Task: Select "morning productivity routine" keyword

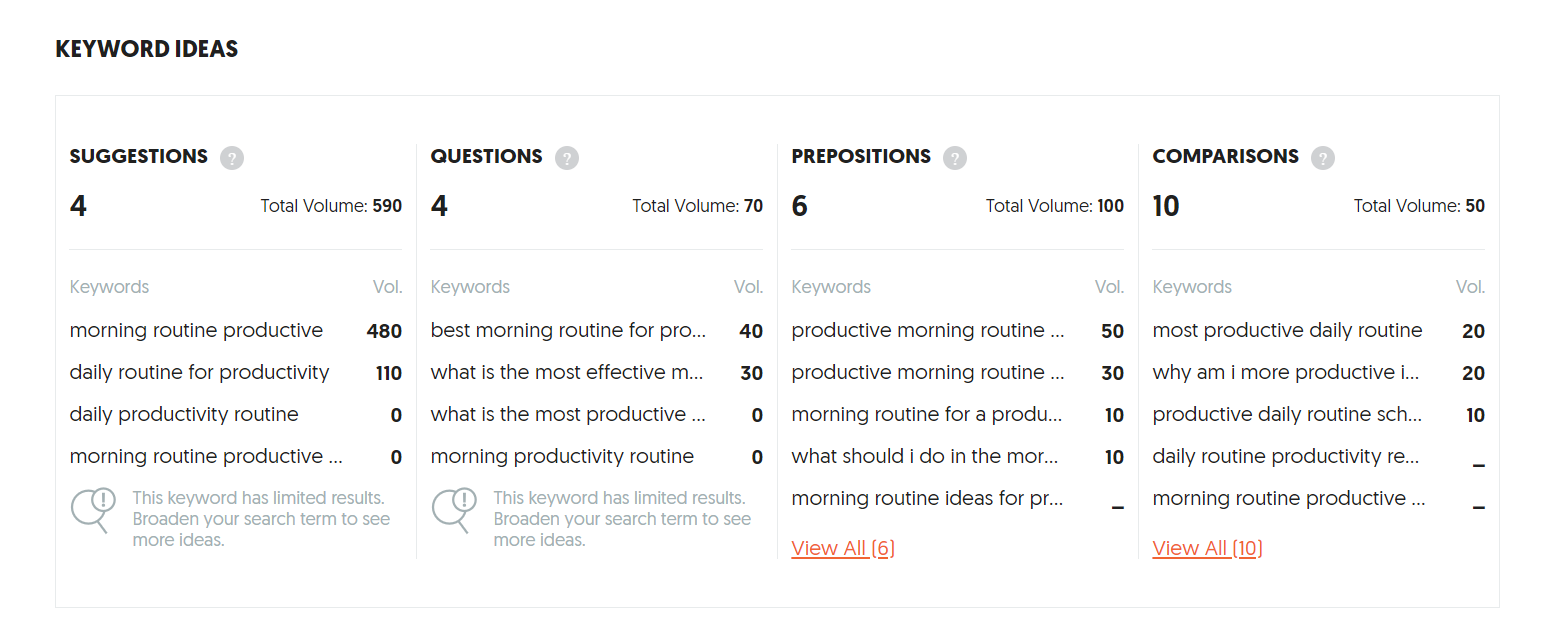Action: [x=562, y=456]
